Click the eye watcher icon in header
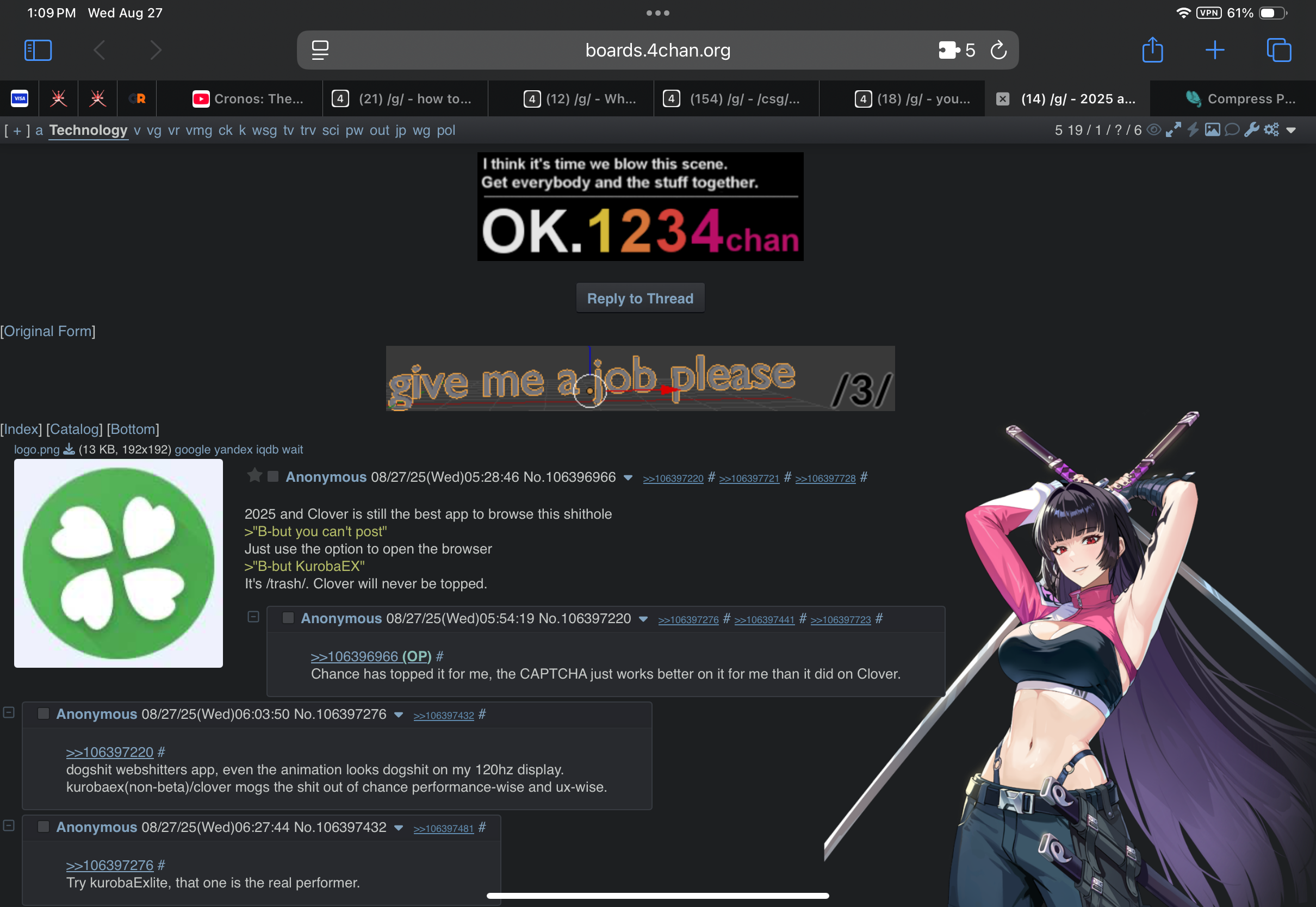The width and height of the screenshot is (1316, 907). pos(1153,130)
